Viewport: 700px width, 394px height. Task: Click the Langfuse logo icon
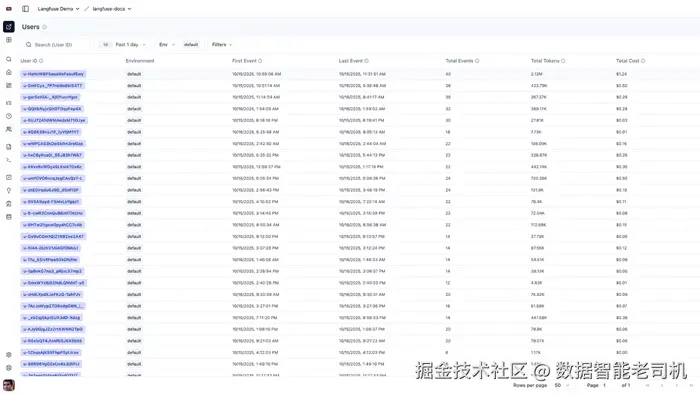[8, 8]
